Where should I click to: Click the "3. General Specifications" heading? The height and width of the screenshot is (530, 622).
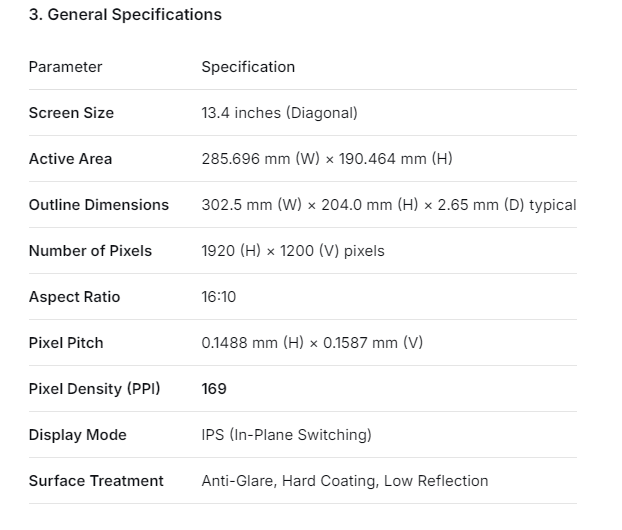[125, 15]
